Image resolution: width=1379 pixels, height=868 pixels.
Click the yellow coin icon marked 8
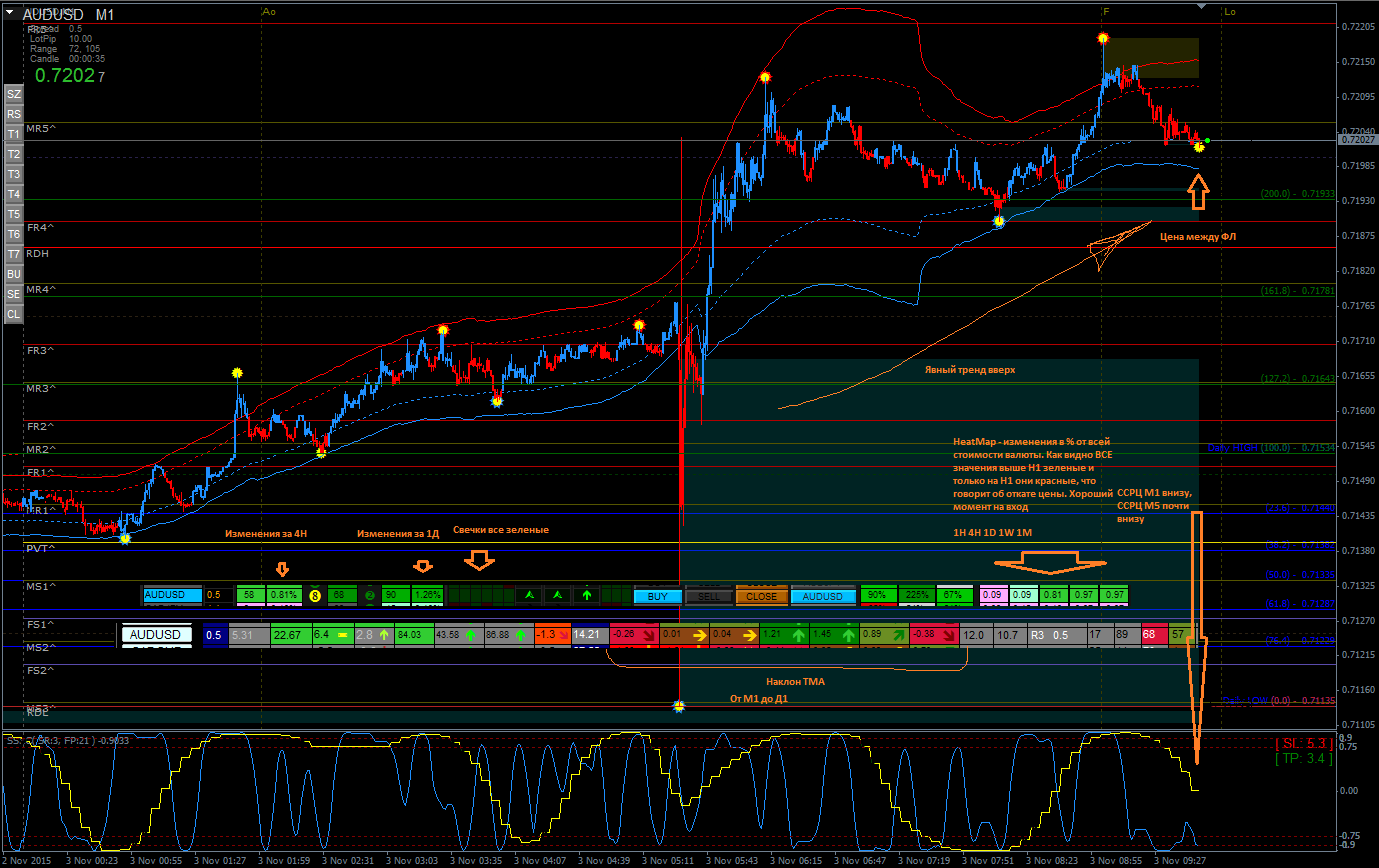tap(315, 596)
